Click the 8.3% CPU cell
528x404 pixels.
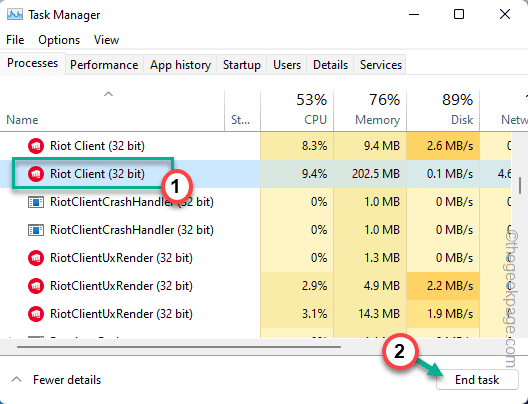pos(297,146)
